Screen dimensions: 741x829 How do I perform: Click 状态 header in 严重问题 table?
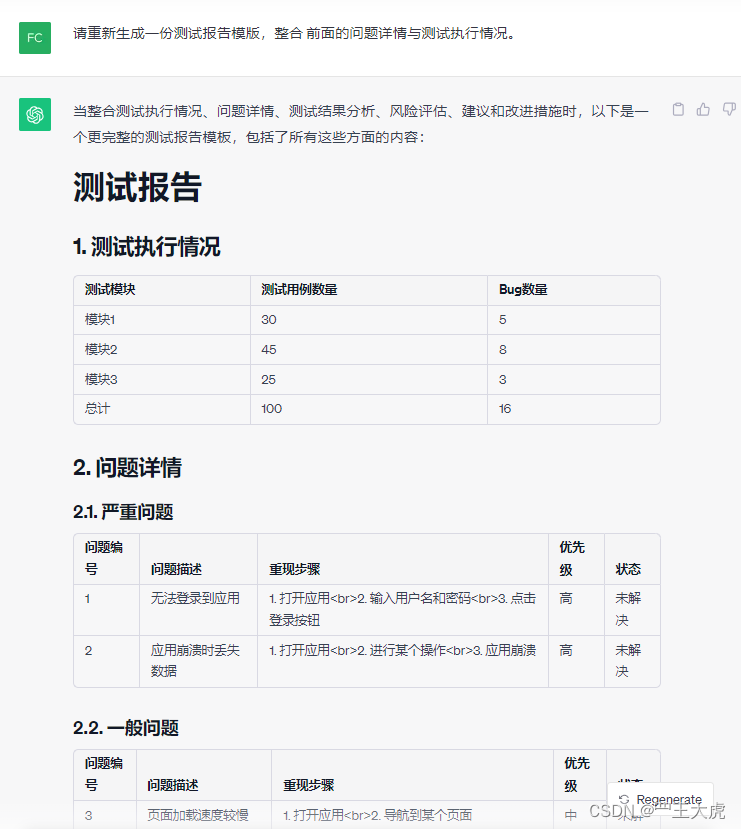point(628,569)
